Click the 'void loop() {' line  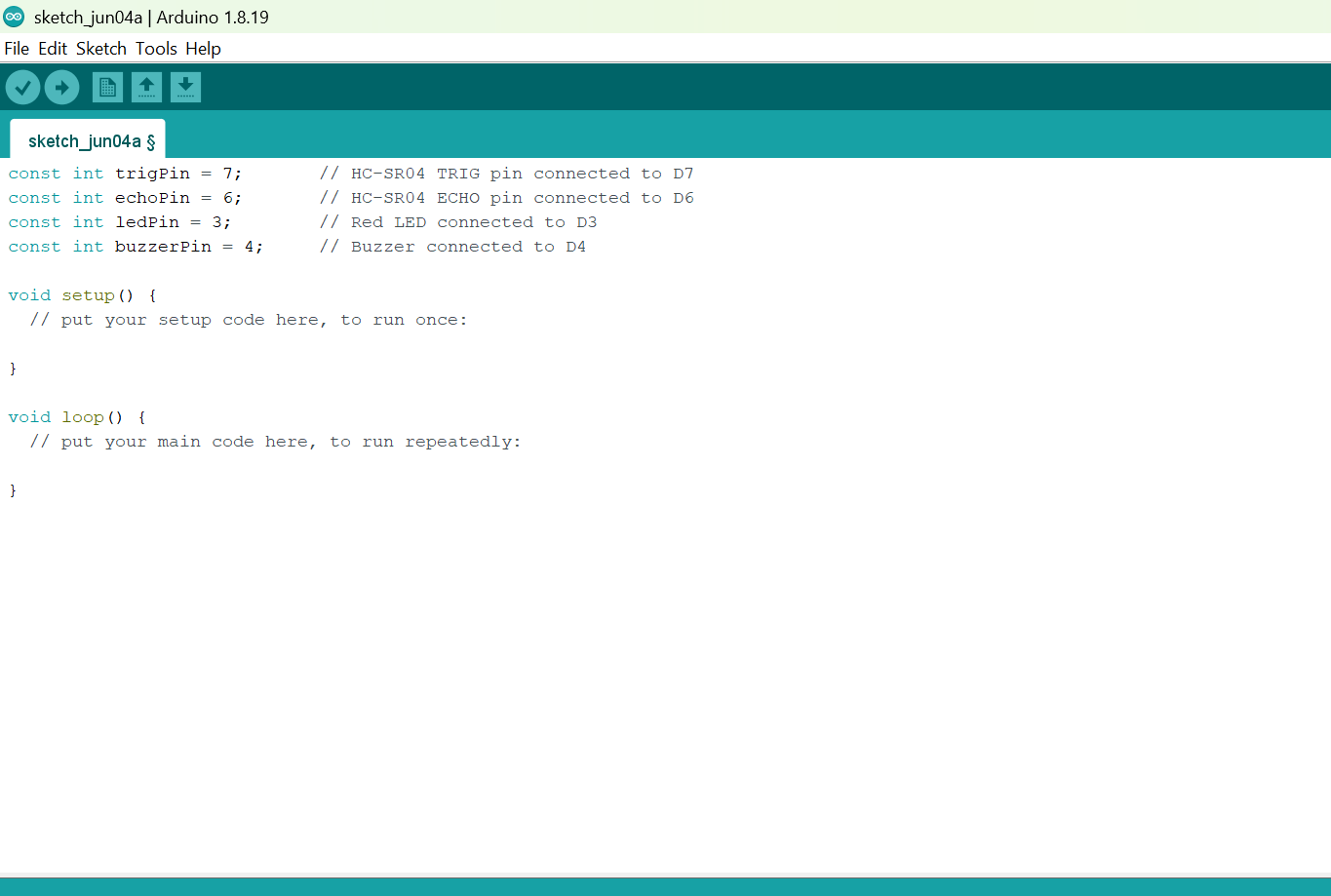77,417
